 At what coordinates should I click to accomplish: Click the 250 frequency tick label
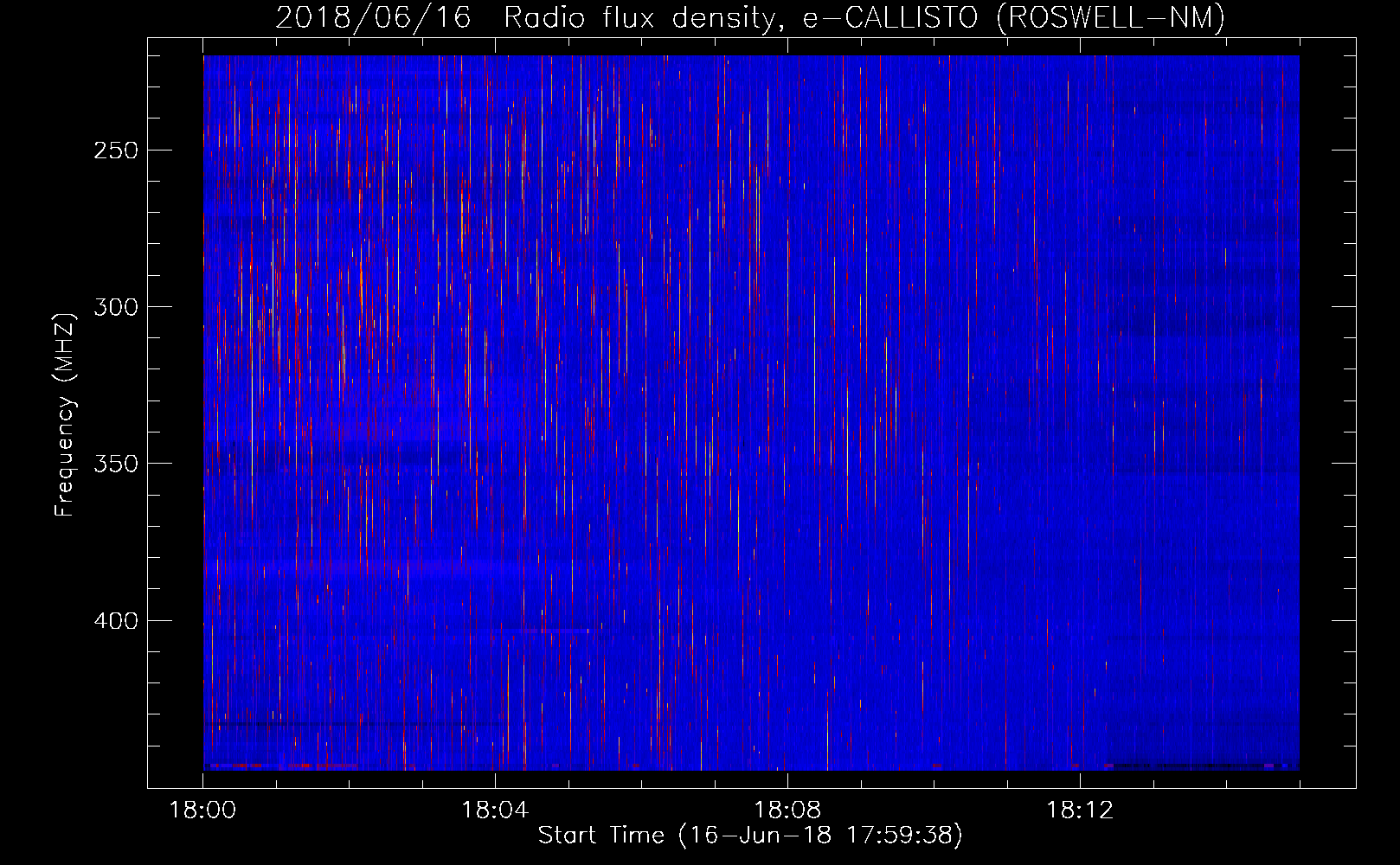(116, 151)
